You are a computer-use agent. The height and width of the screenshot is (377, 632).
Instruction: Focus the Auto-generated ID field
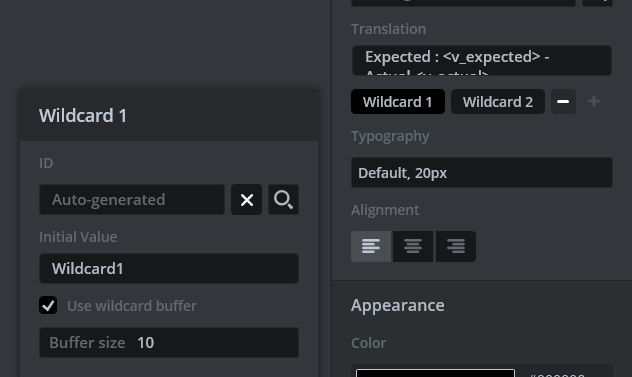[x=132, y=200]
